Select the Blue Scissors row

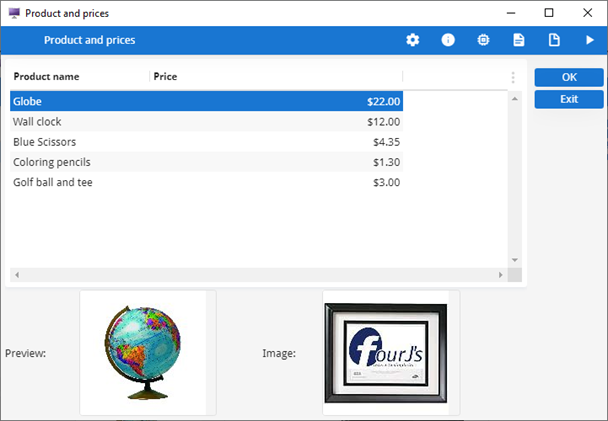tap(206, 142)
